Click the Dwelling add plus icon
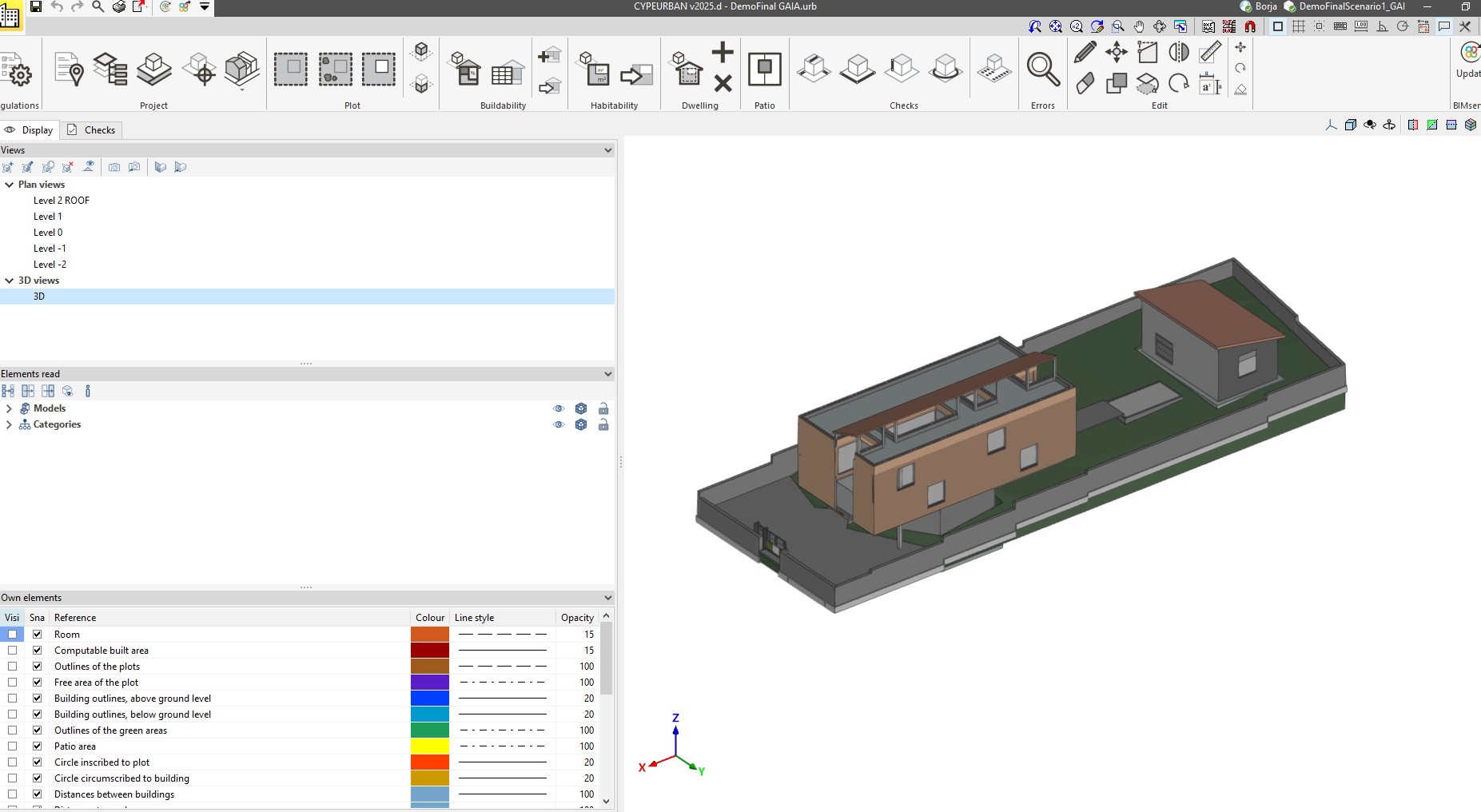Viewport: 1481px width, 812px height. tap(723, 53)
